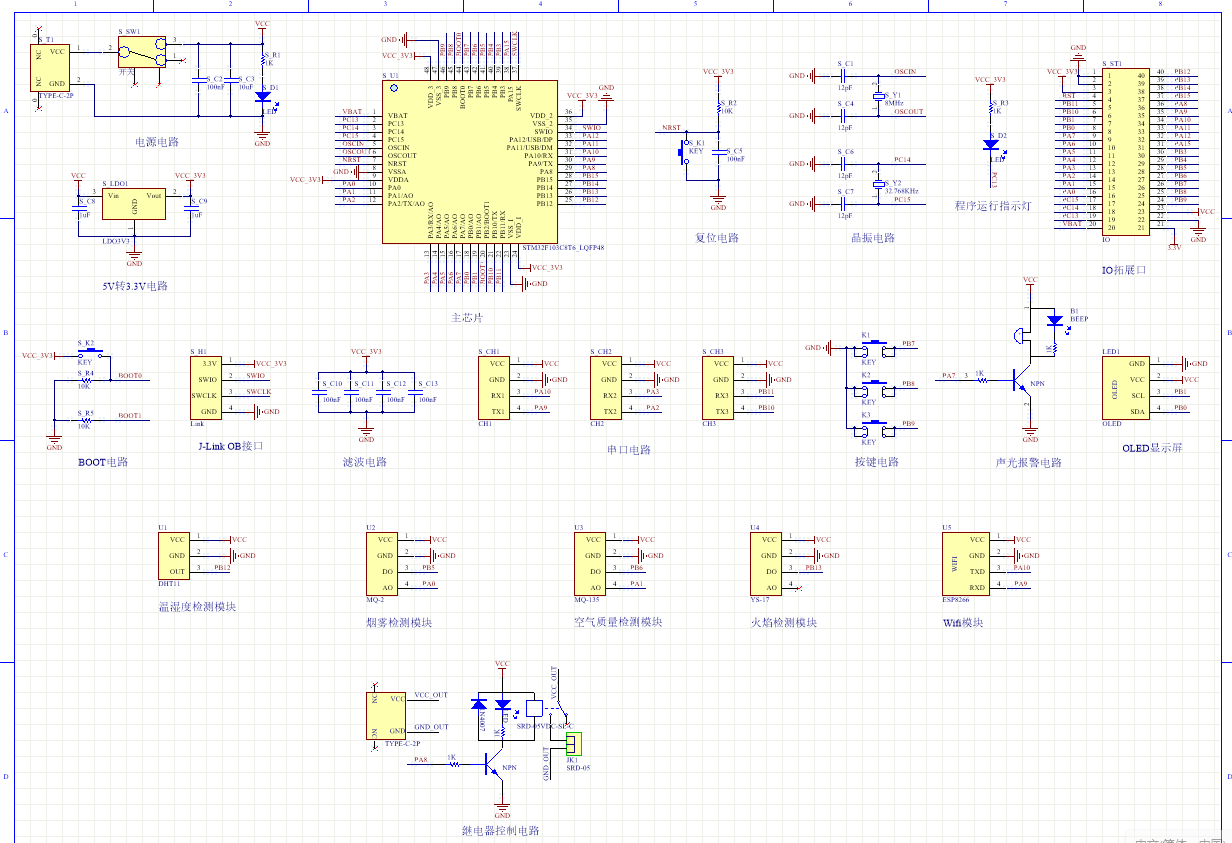Click the OSCOUT net label near S_C4
Viewport: 1232px width, 843px height.
point(909,112)
